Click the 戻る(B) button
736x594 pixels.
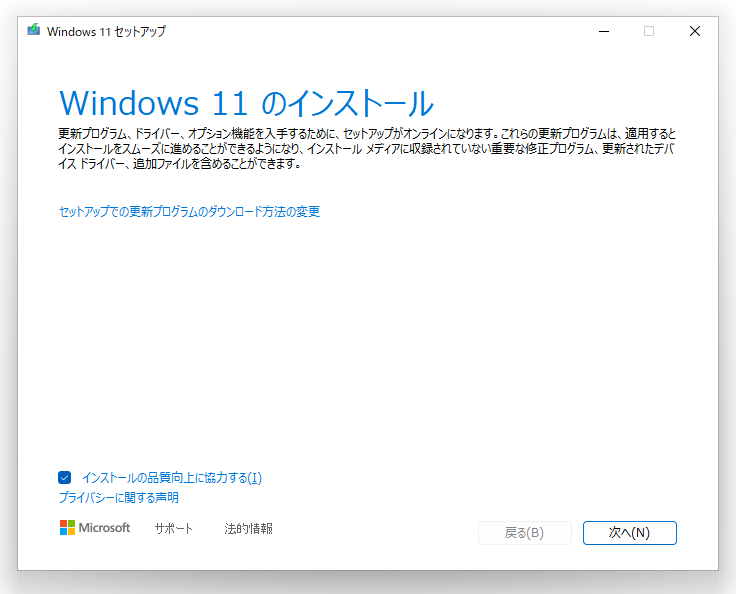click(x=524, y=532)
